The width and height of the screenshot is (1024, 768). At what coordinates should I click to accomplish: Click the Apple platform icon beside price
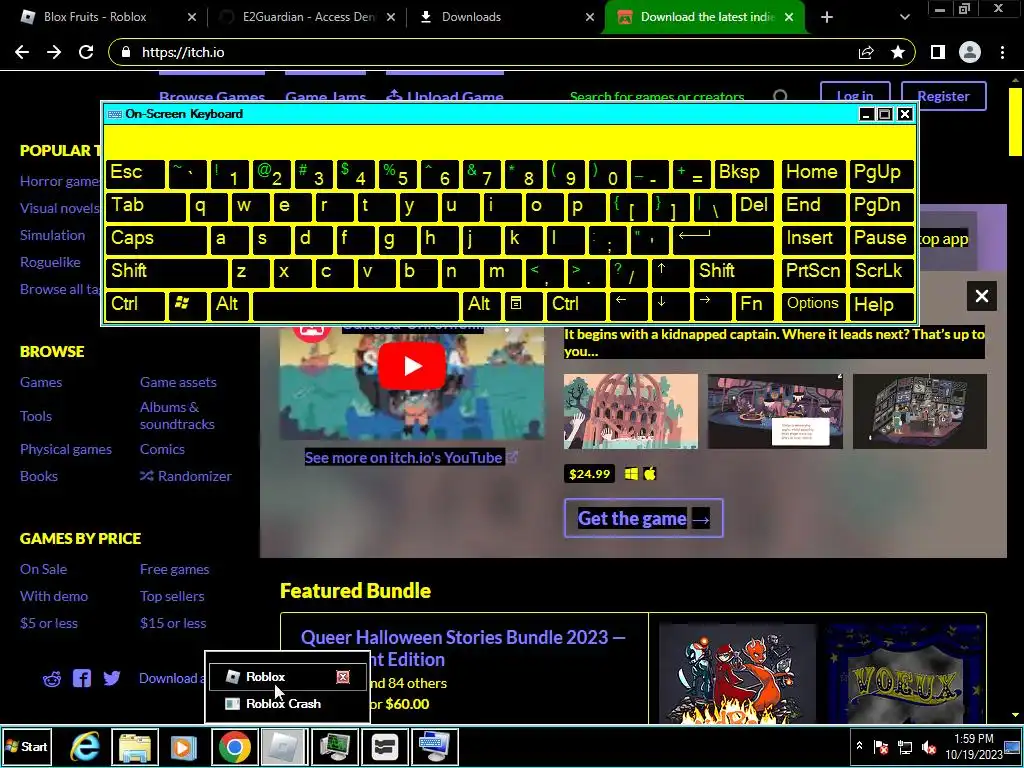(x=650, y=474)
